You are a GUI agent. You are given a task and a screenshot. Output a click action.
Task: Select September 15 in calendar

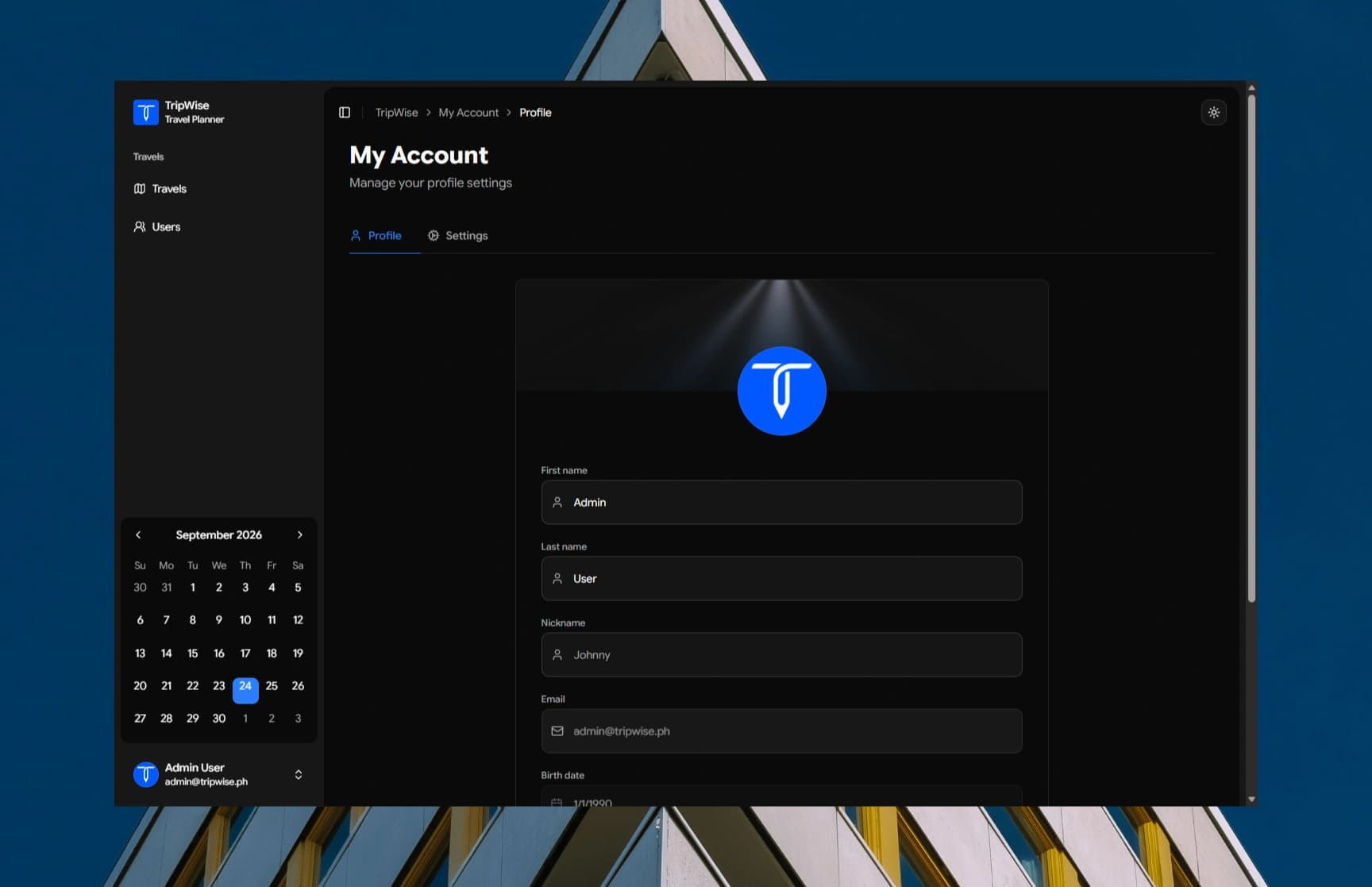pos(193,654)
